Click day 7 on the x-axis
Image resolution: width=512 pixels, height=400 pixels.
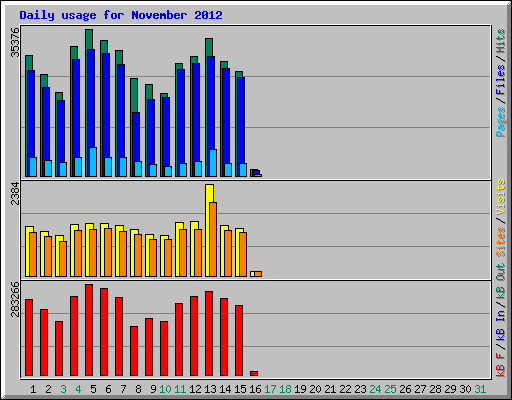click(123, 389)
